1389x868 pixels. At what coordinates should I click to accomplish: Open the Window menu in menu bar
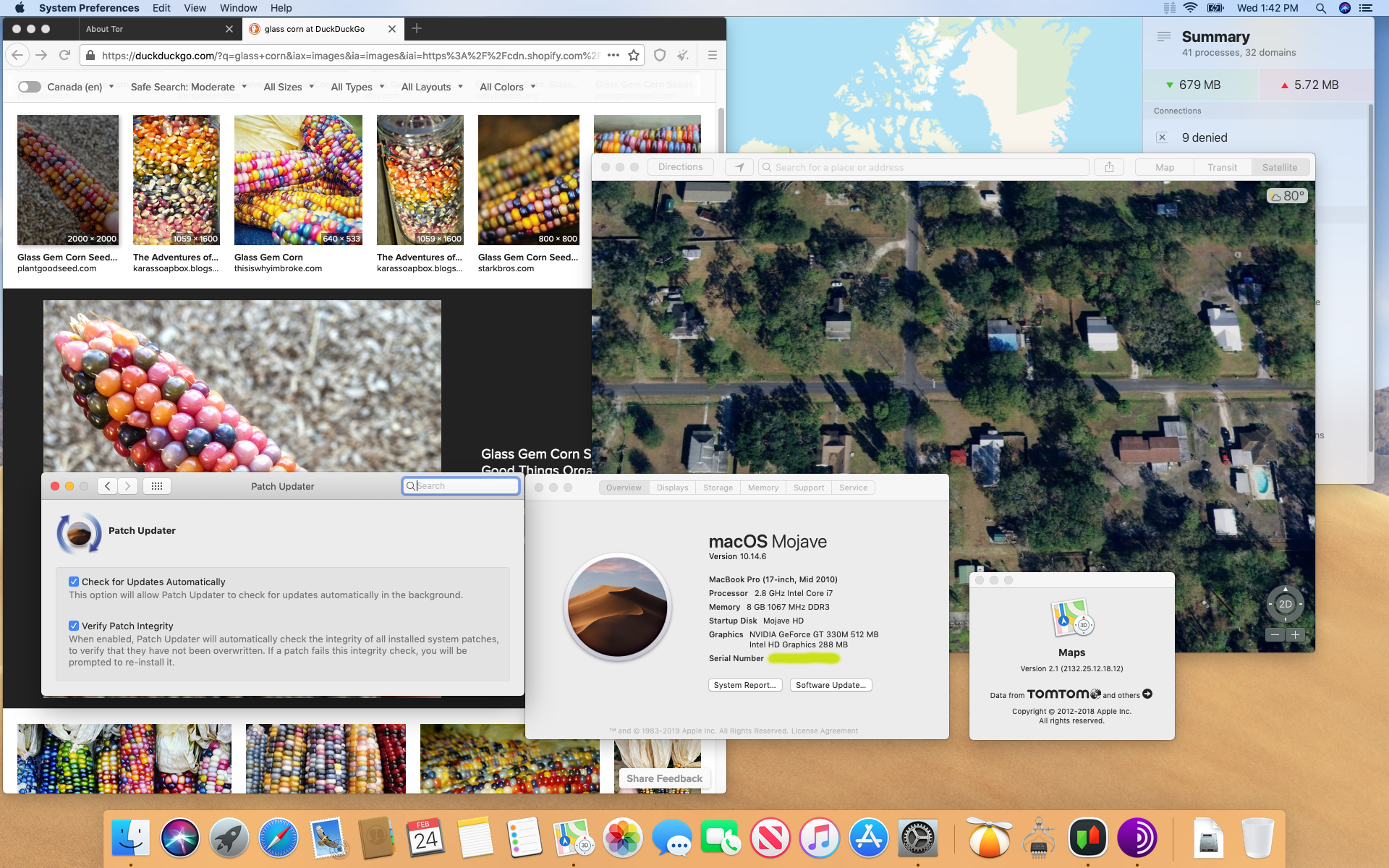(238, 8)
